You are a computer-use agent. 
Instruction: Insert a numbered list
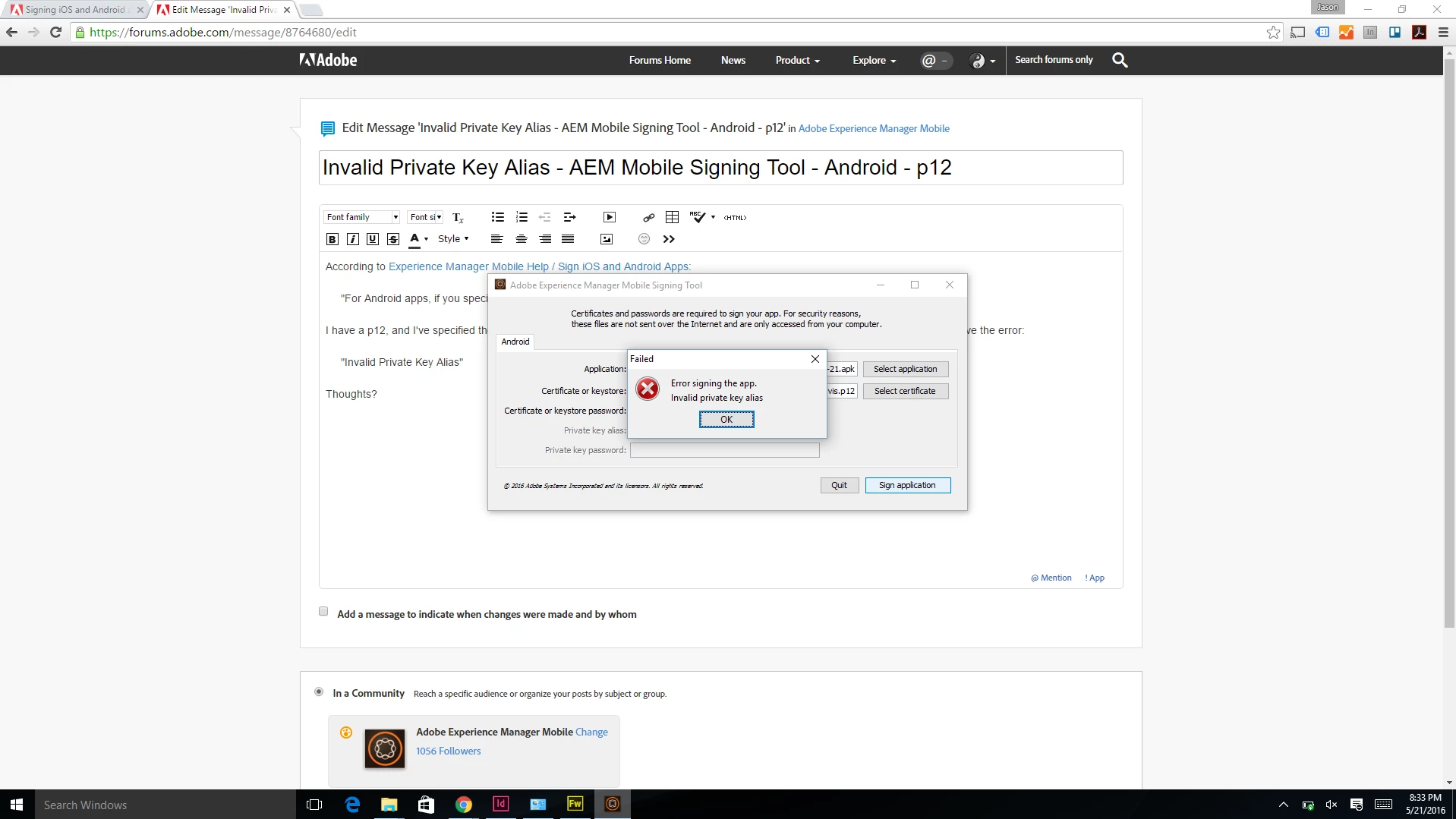pos(522,217)
